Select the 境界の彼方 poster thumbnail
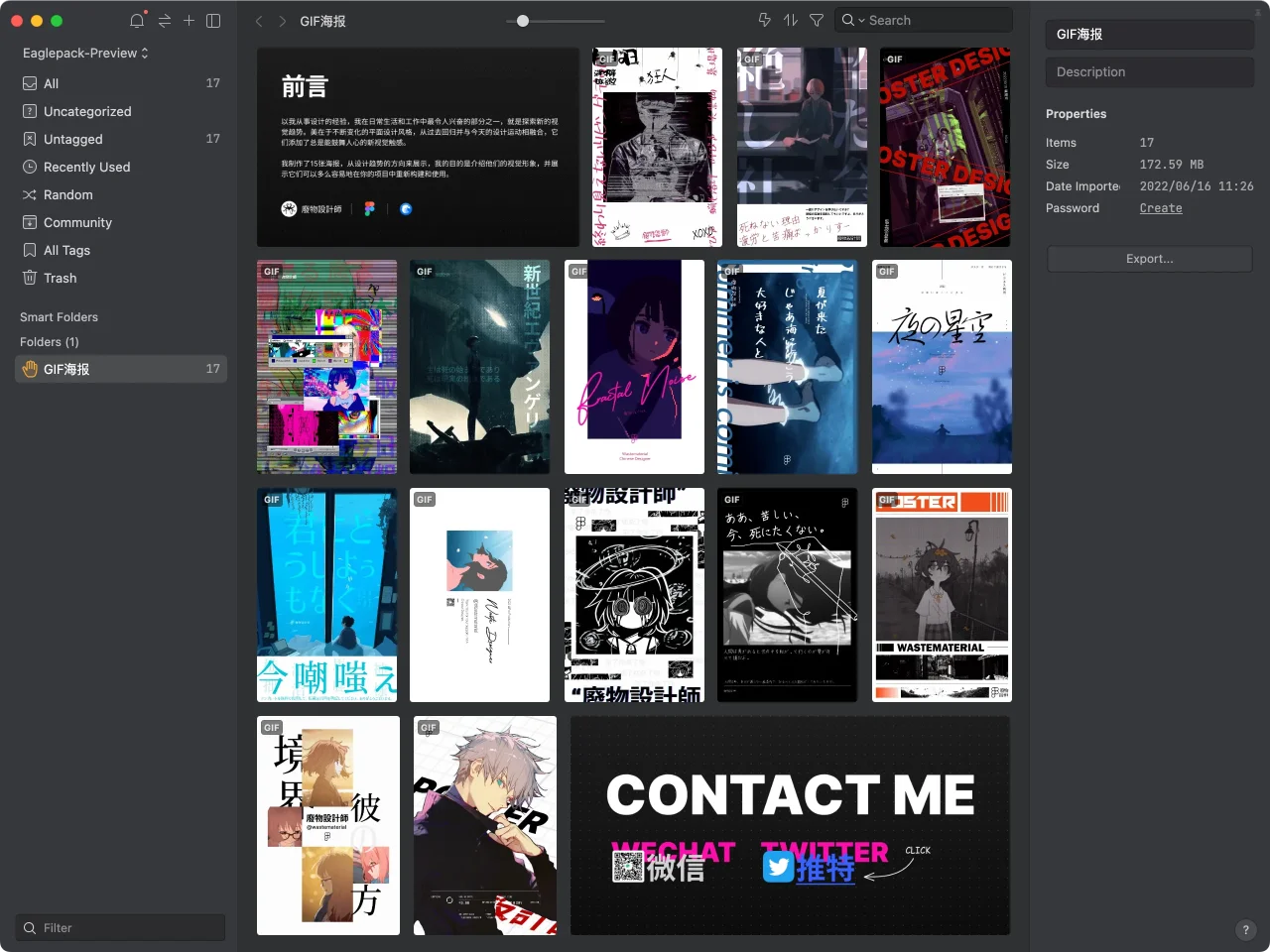Screen dimensions: 1270x952 pyautogui.click(x=328, y=825)
